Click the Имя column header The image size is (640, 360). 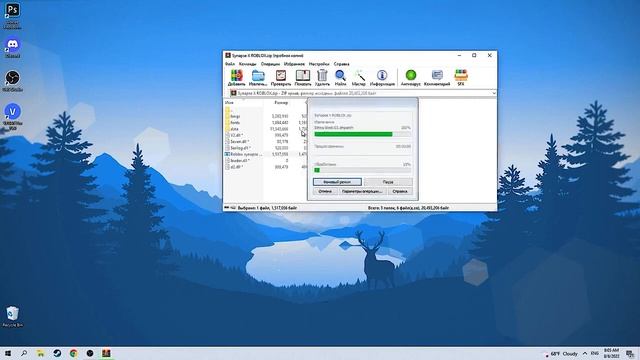point(243,103)
